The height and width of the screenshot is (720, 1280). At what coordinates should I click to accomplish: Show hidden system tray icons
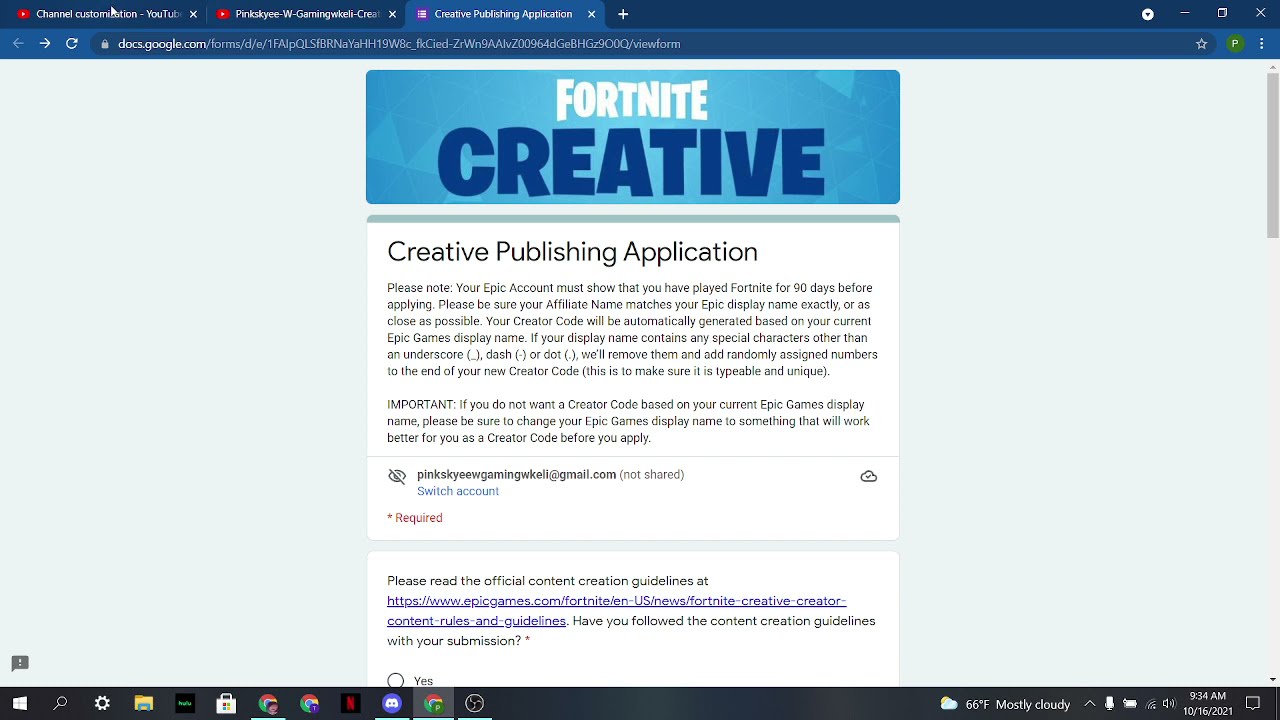pyautogui.click(x=1090, y=704)
